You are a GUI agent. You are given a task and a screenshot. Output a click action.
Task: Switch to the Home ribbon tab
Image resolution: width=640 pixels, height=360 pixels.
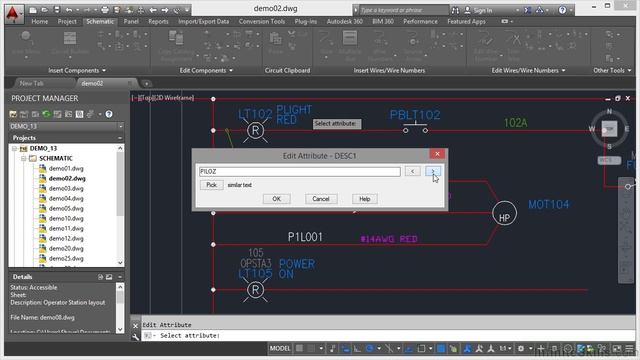point(40,21)
